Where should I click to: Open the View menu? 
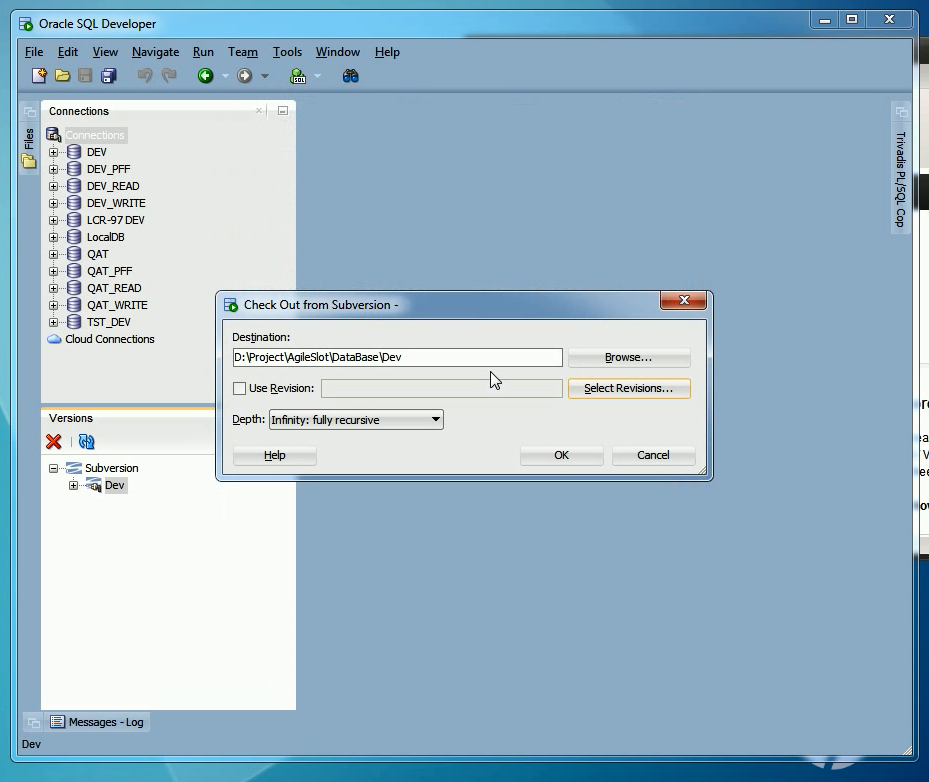(x=105, y=52)
